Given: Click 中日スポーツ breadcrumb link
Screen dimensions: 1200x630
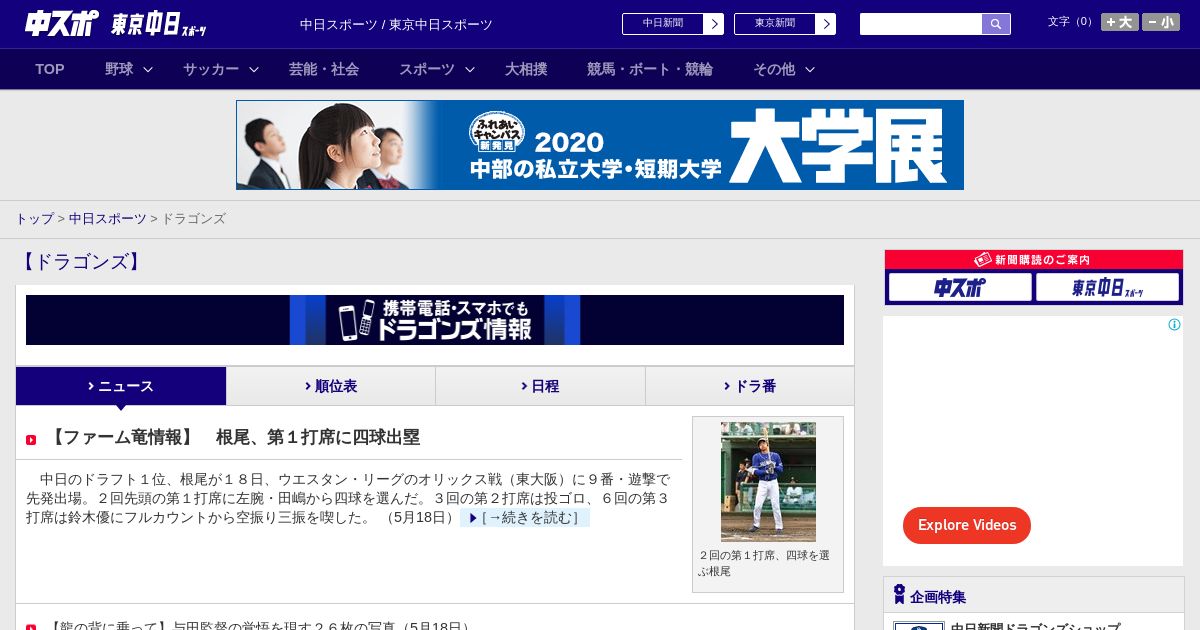Looking at the screenshot, I should point(108,218).
